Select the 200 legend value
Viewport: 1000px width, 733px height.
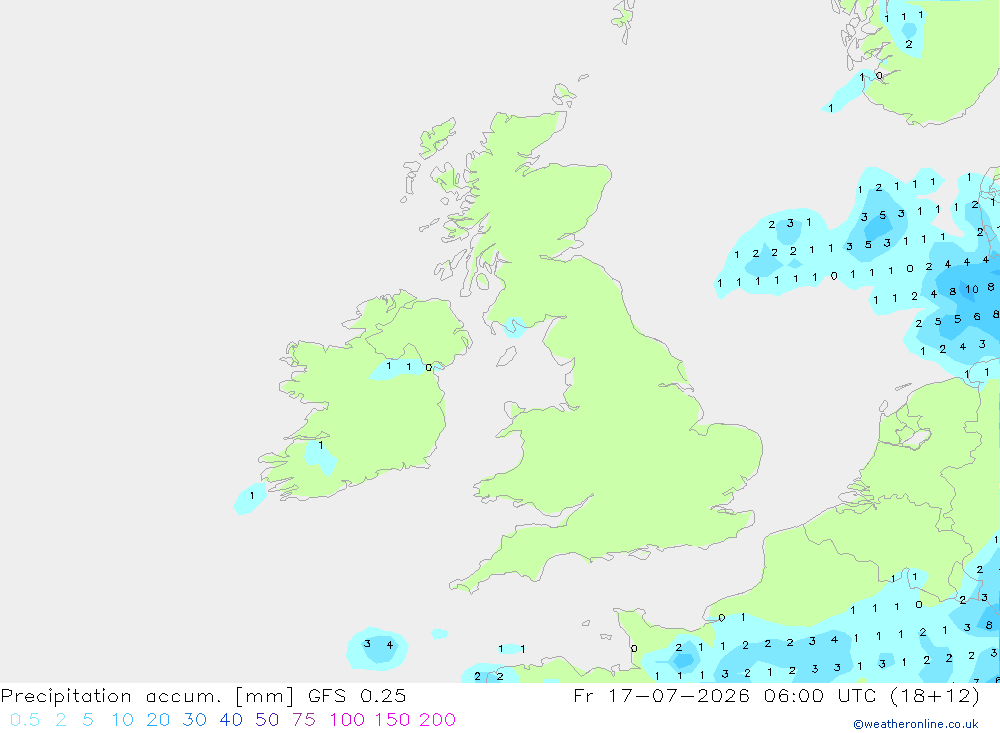pos(438,720)
